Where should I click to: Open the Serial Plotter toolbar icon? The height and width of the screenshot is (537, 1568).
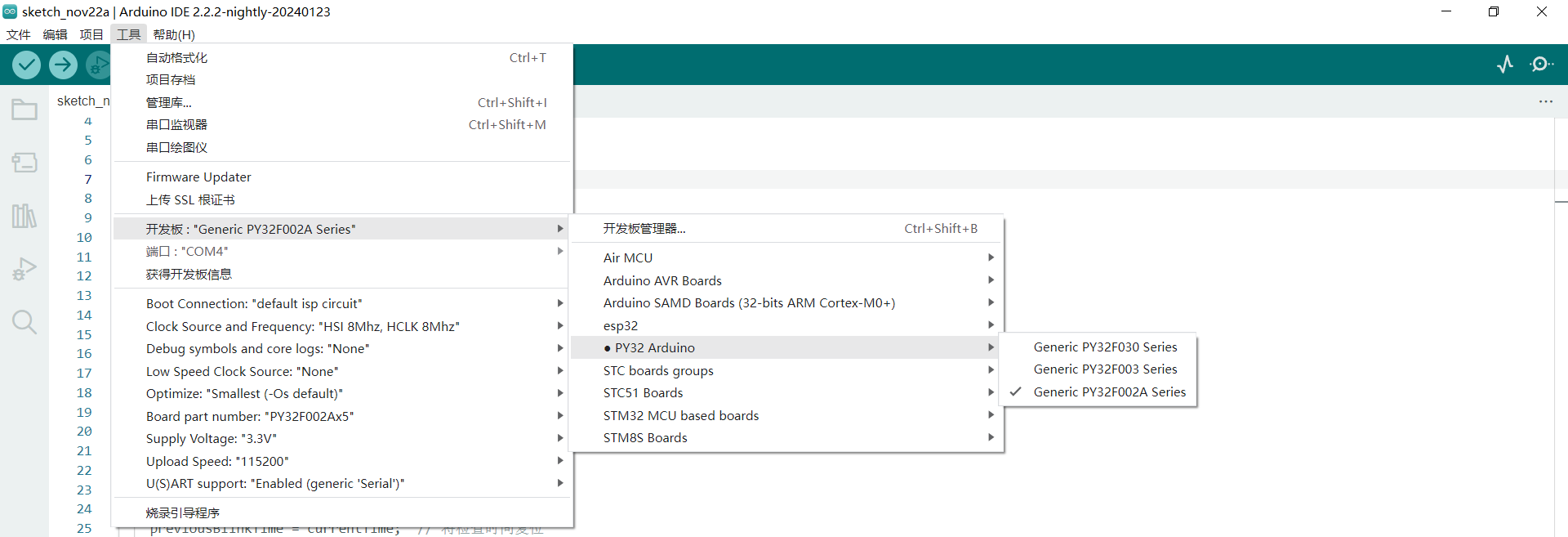[1505, 65]
